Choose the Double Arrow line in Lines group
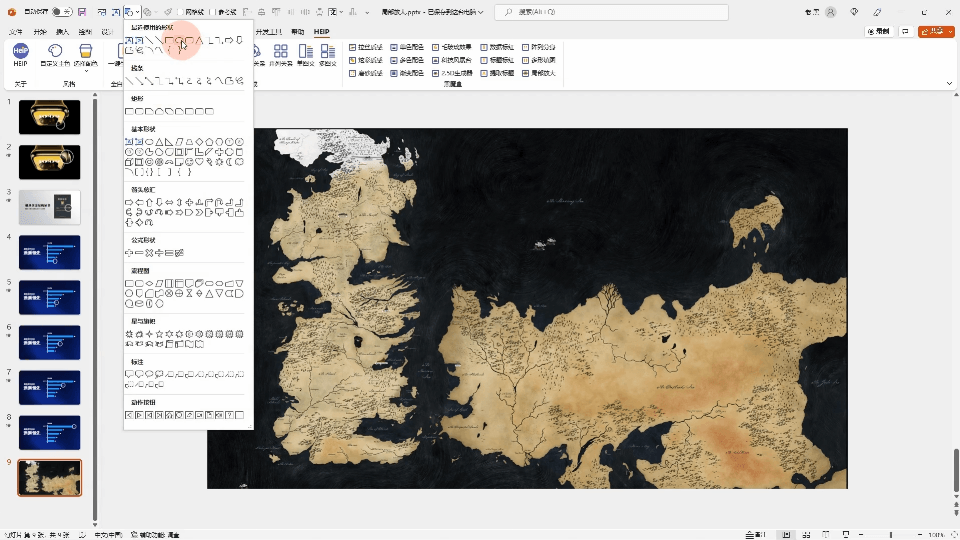The height and width of the screenshot is (540, 960). point(148,80)
